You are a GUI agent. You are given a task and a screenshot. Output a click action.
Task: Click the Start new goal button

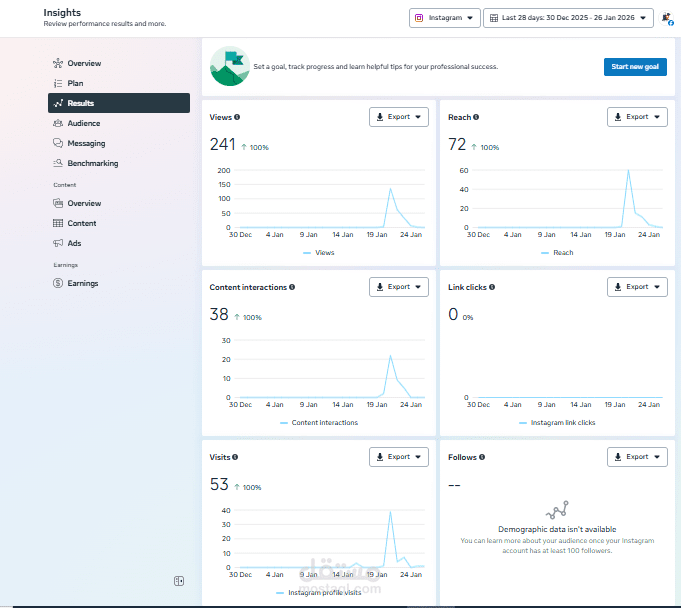click(x=635, y=67)
